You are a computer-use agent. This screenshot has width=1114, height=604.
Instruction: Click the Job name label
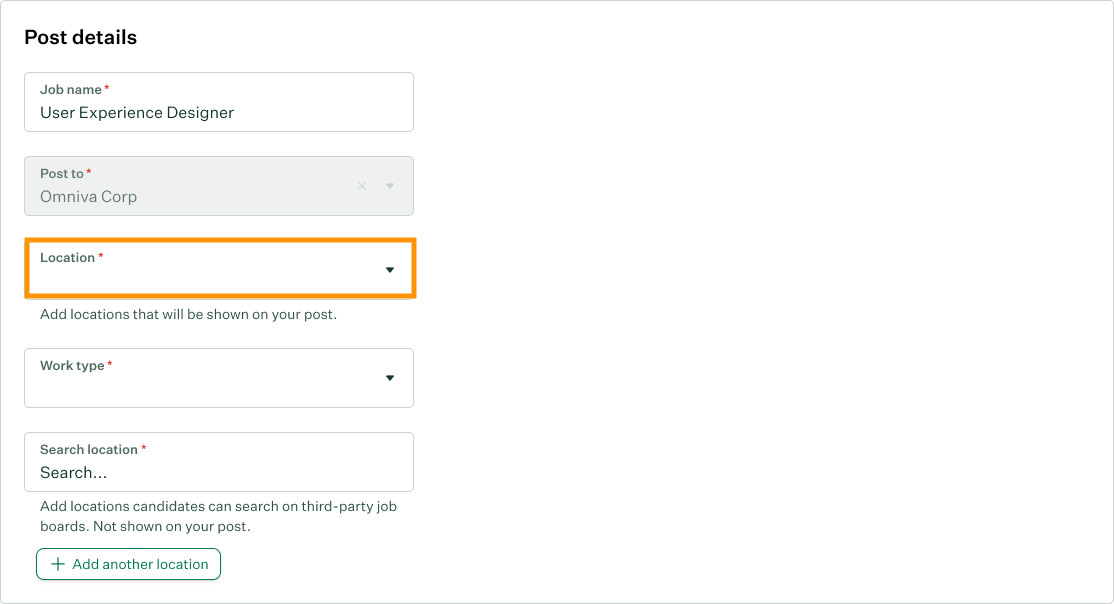coord(71,90)
